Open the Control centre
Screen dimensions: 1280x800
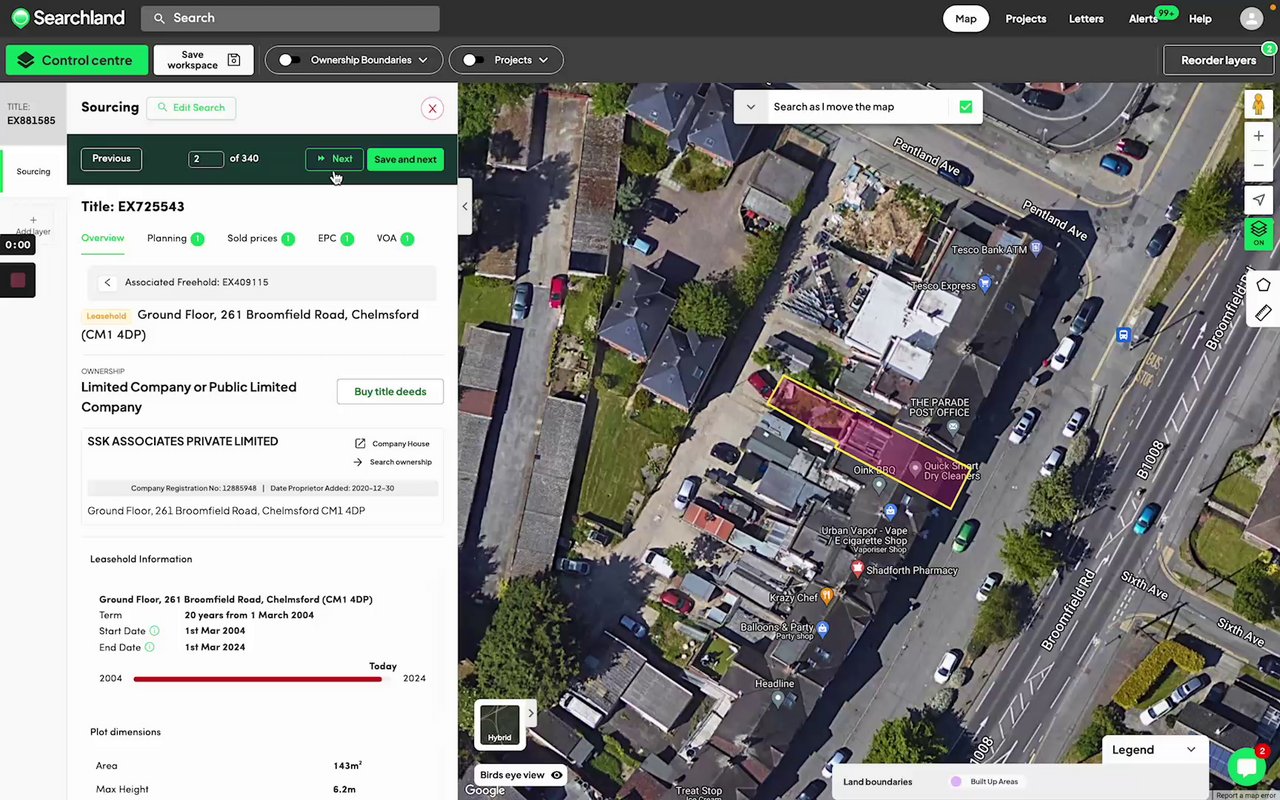click(x=77, y=60)
